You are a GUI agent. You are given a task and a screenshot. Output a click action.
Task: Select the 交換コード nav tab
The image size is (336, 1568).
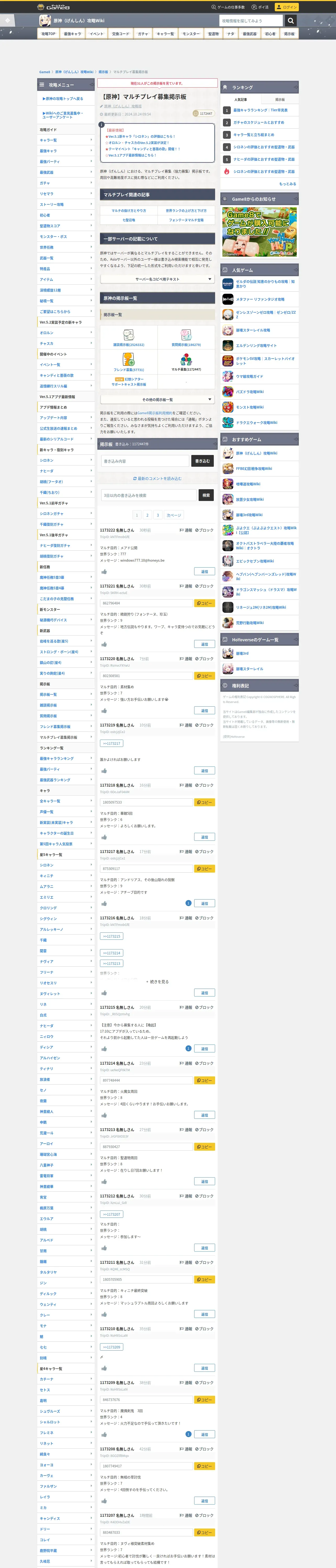[120, 34]
